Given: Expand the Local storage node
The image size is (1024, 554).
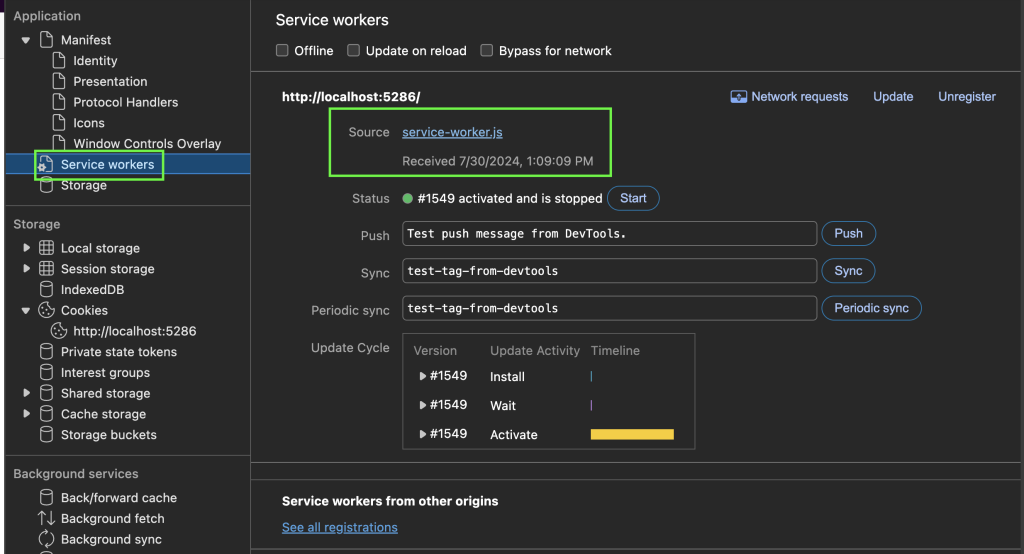Looking at the screenshot, I should tap(26, 248).
